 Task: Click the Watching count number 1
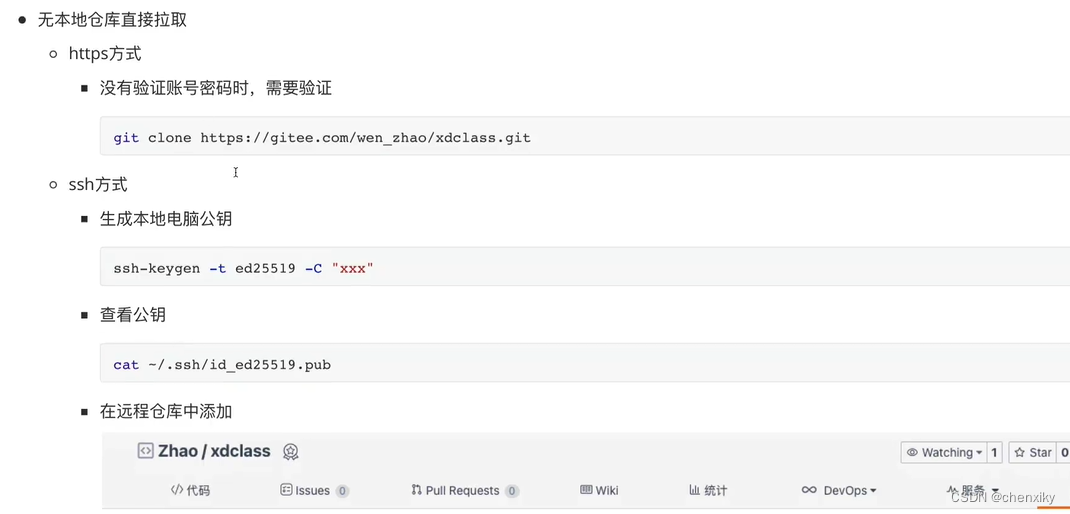(994, 453)
